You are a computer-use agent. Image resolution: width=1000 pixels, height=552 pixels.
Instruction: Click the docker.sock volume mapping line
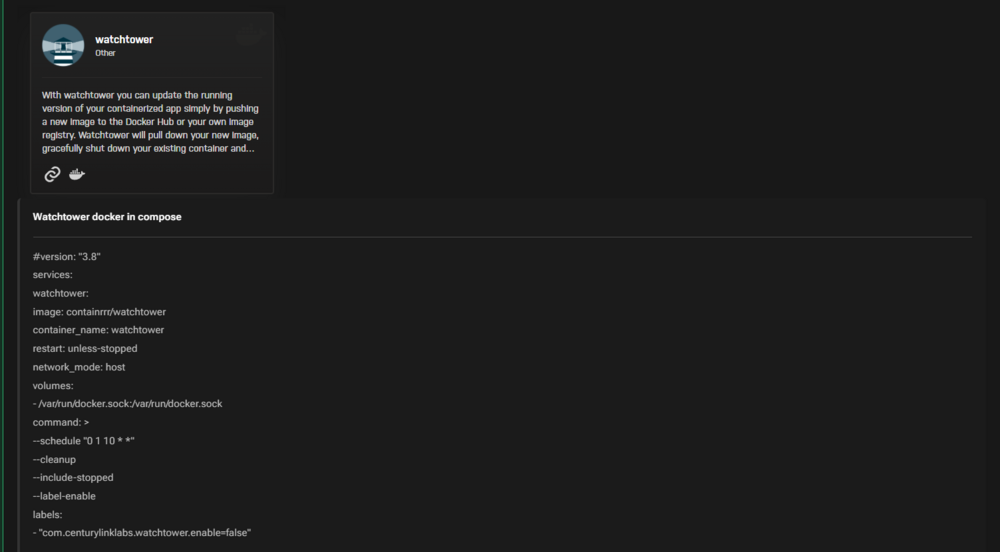(x=128, y=404)
